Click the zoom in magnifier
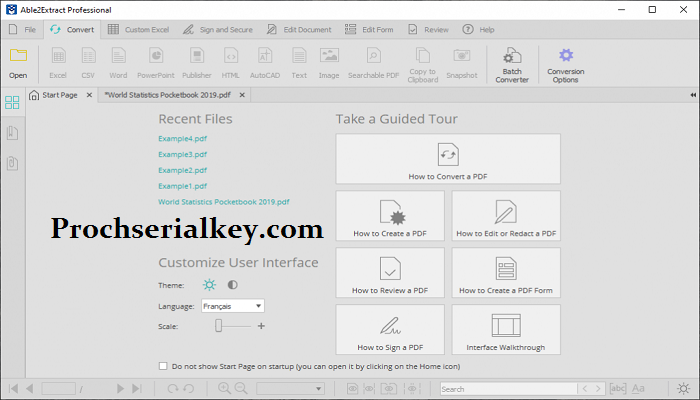Image resolution: width=700 pixels, height=400 pixels. pos(224,388)
